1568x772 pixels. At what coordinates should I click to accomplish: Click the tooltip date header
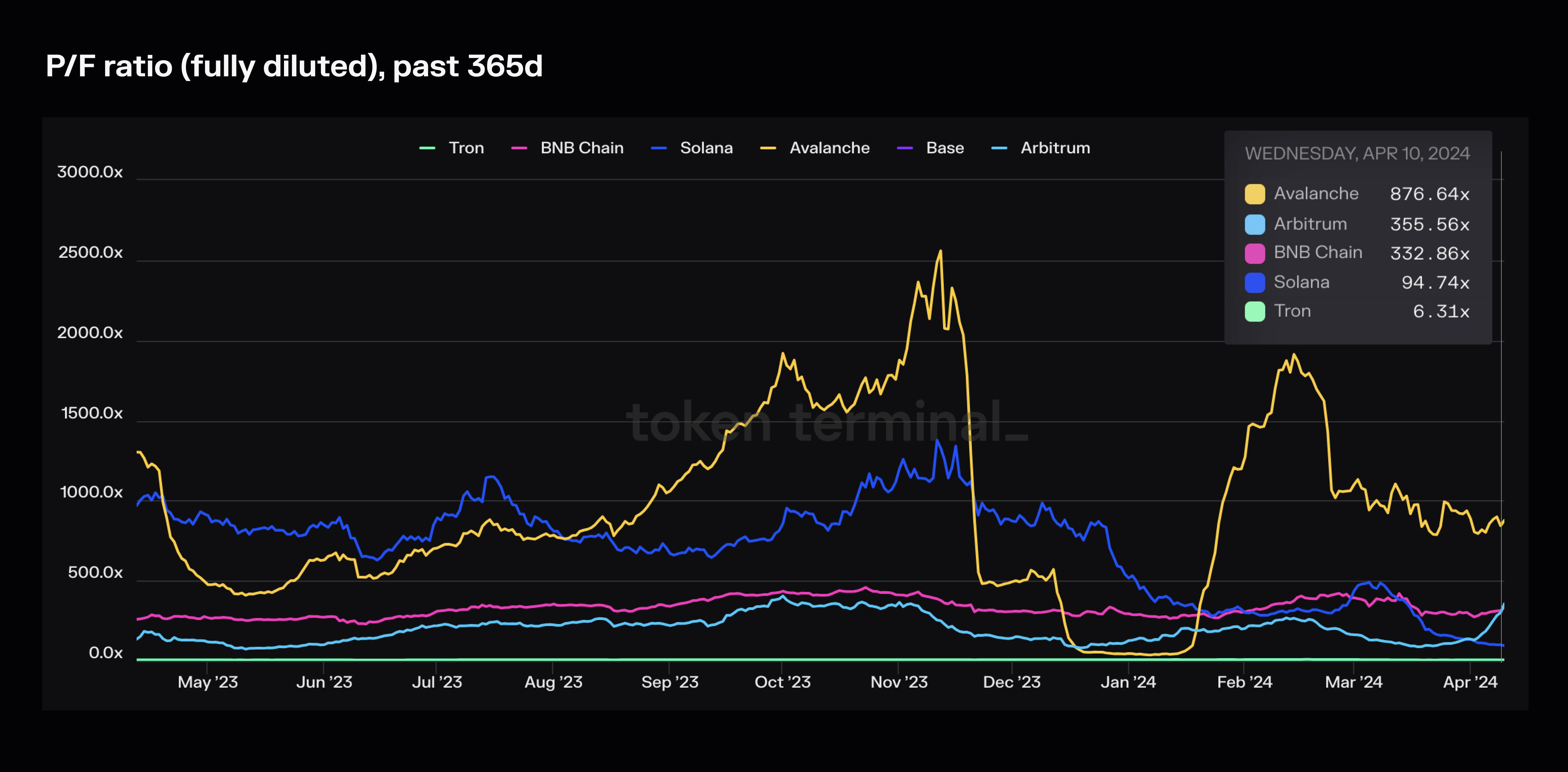pyautogui.click(x=1357, y=153)
